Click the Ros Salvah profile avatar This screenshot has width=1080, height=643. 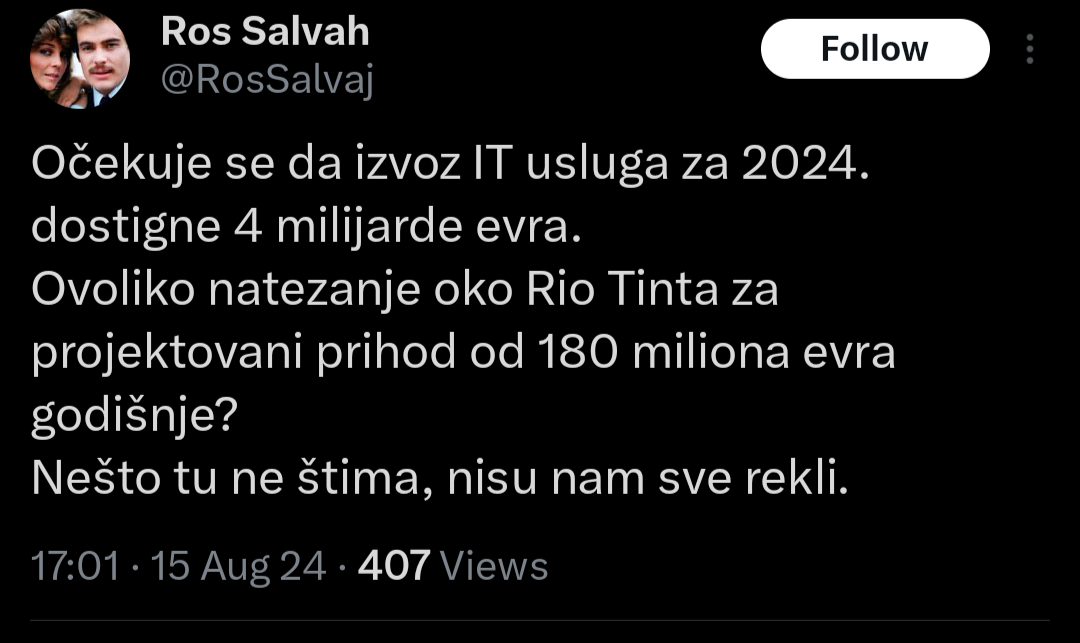(x=81, y=59)
